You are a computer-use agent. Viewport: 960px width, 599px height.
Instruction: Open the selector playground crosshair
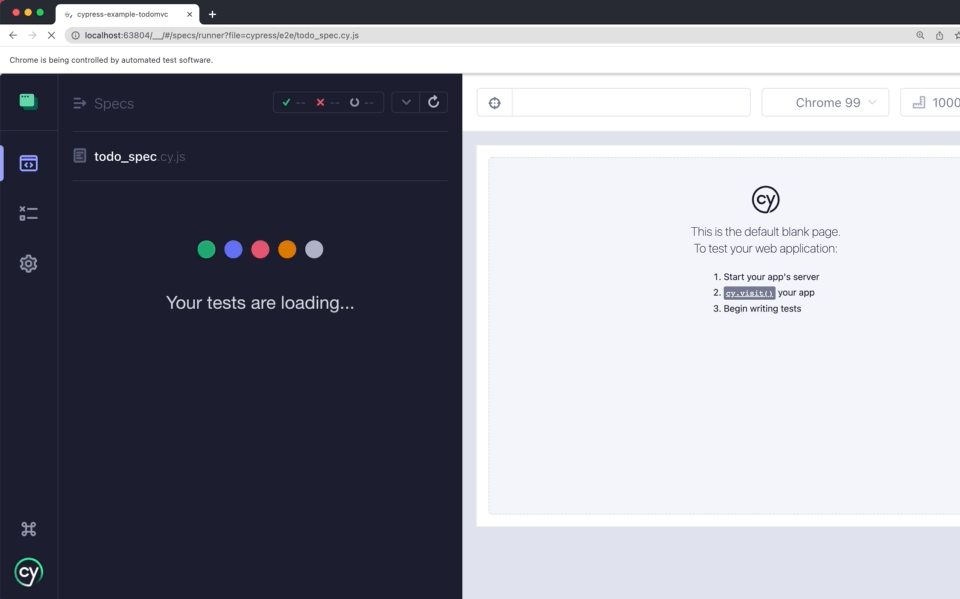click(494, 103)
